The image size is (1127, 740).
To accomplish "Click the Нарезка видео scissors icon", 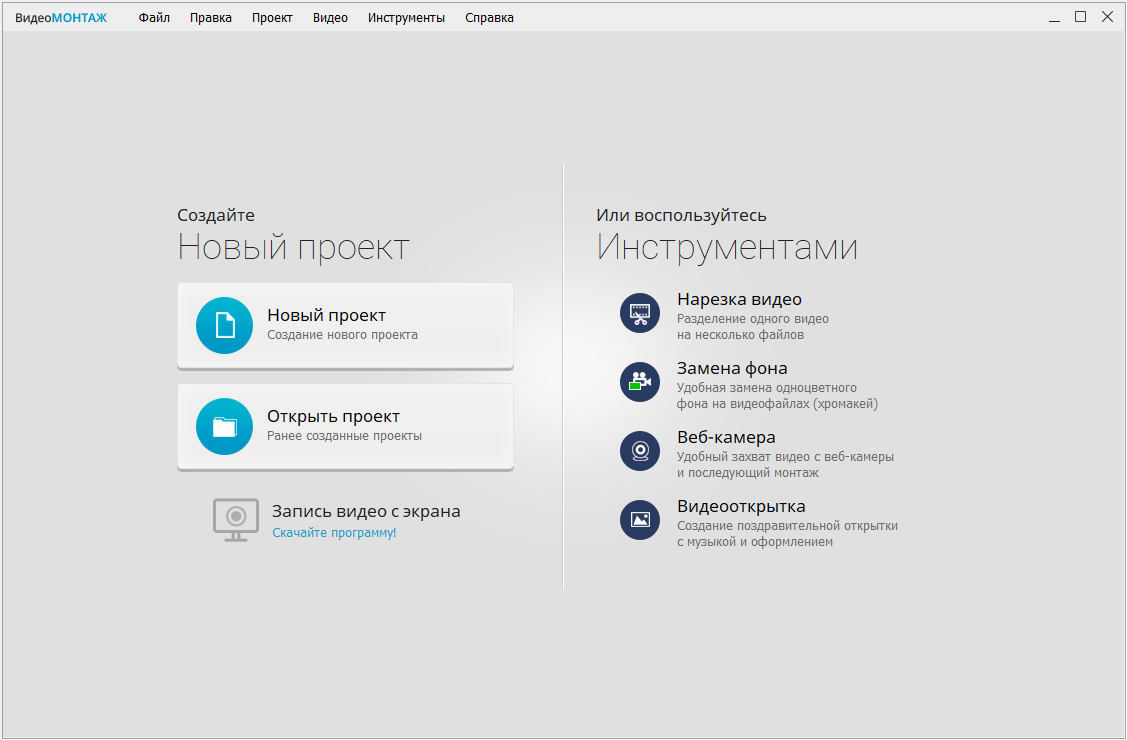I will coord(640,313).
